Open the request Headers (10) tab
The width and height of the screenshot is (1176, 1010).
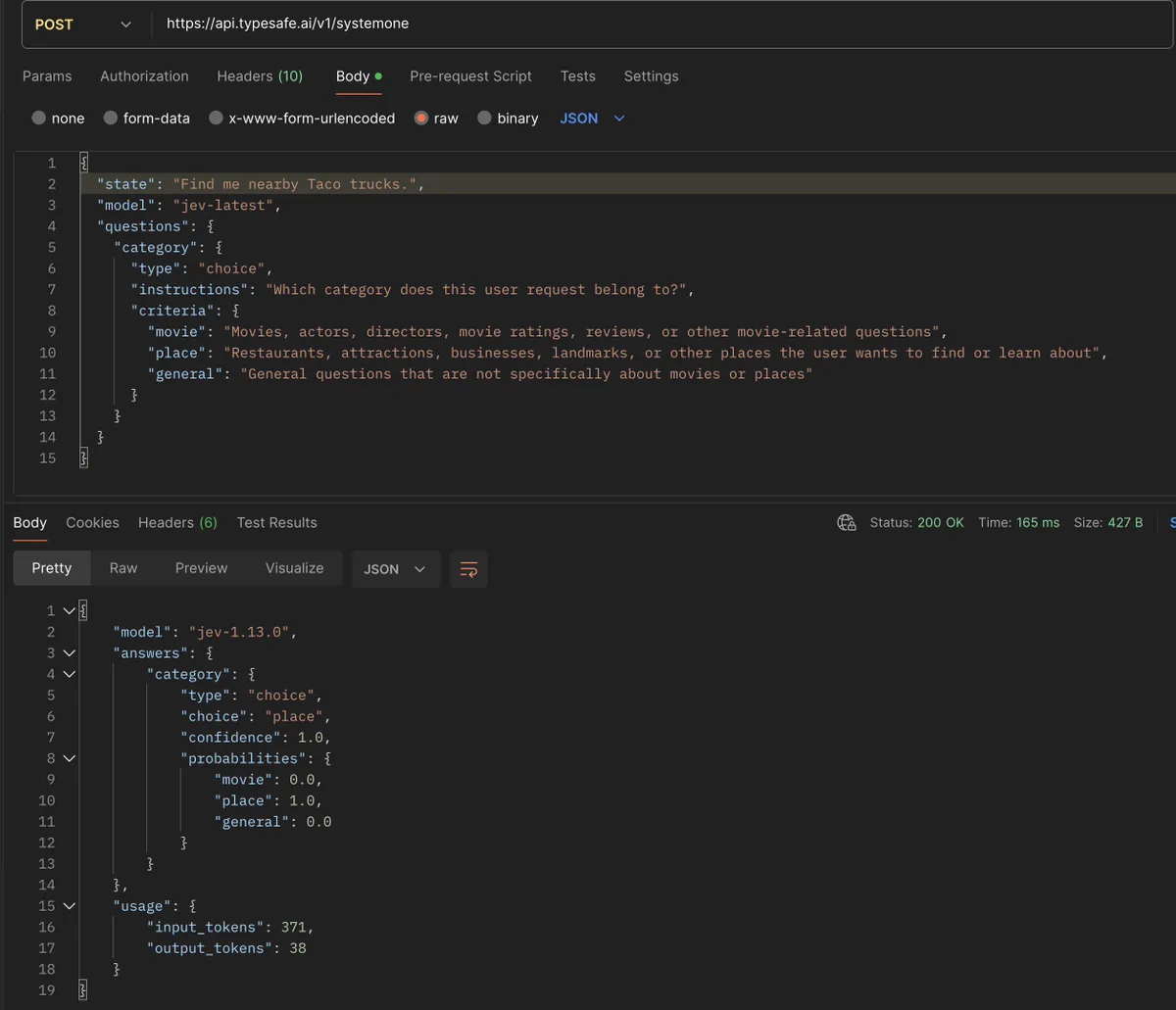(260, 76)
